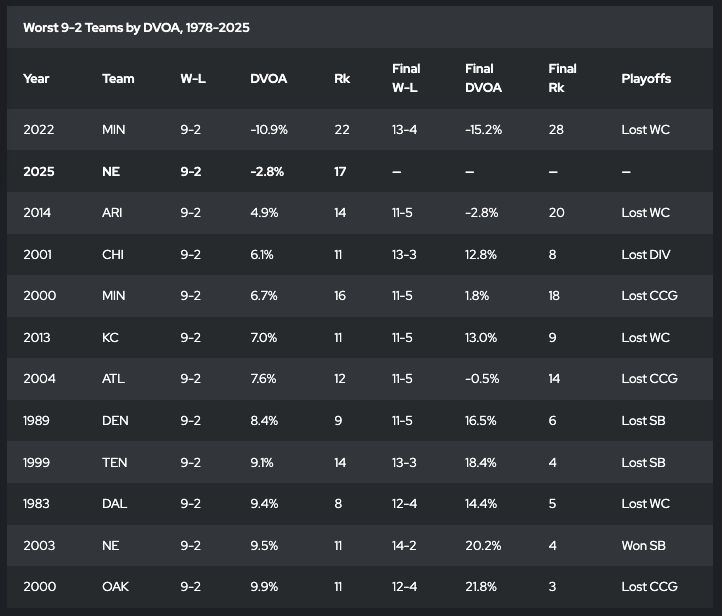Click the 'Lost DIV' playoffs result

coord(645,254)
